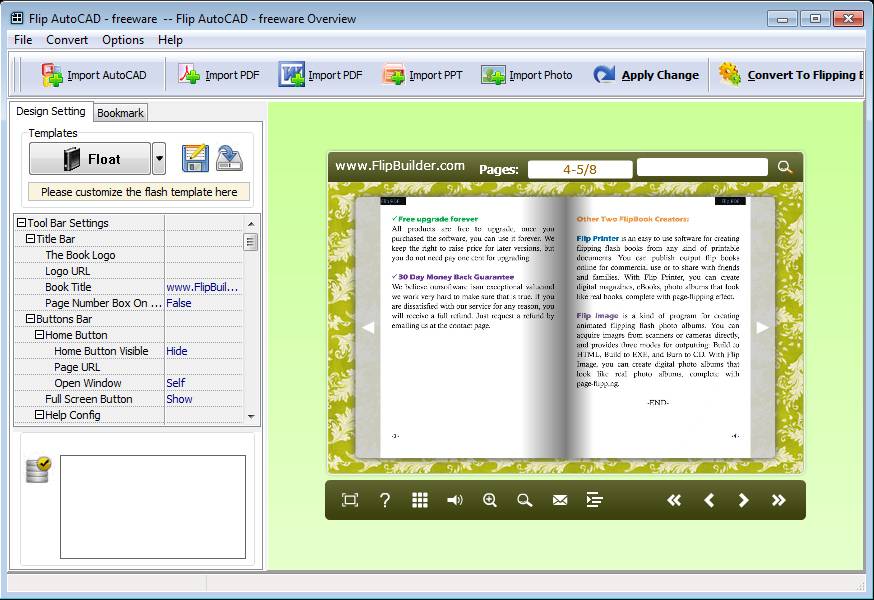Click Import AutoCAD button
The image size is (874, 600).
click(x=94, y=75)
